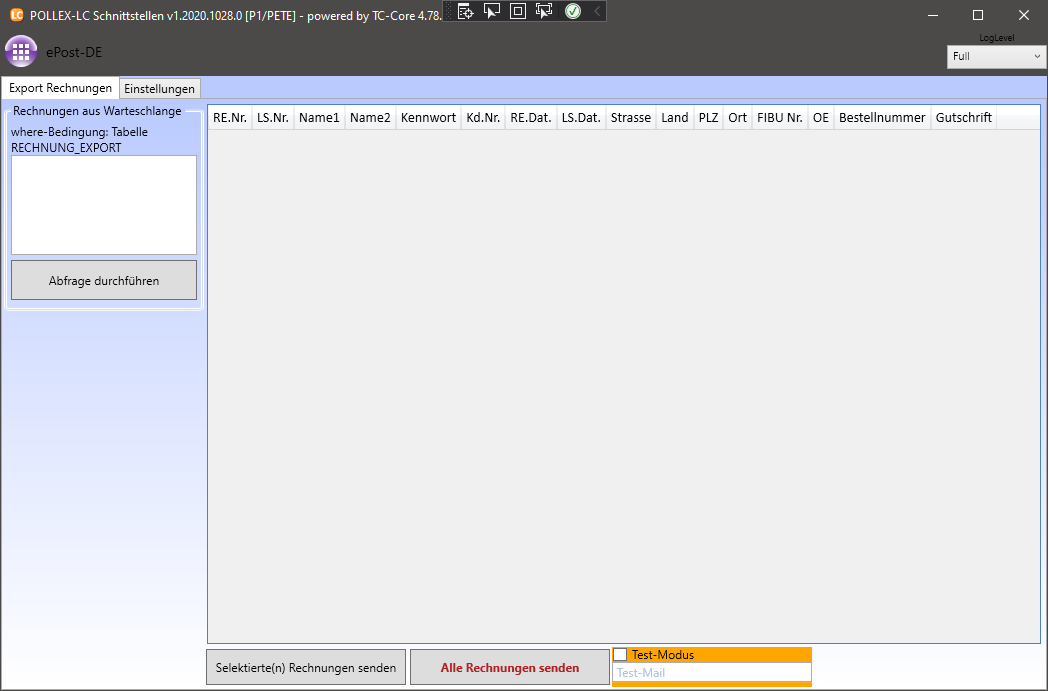
Task: Click the Track Focused Element icon
Action: pos(544,11)
